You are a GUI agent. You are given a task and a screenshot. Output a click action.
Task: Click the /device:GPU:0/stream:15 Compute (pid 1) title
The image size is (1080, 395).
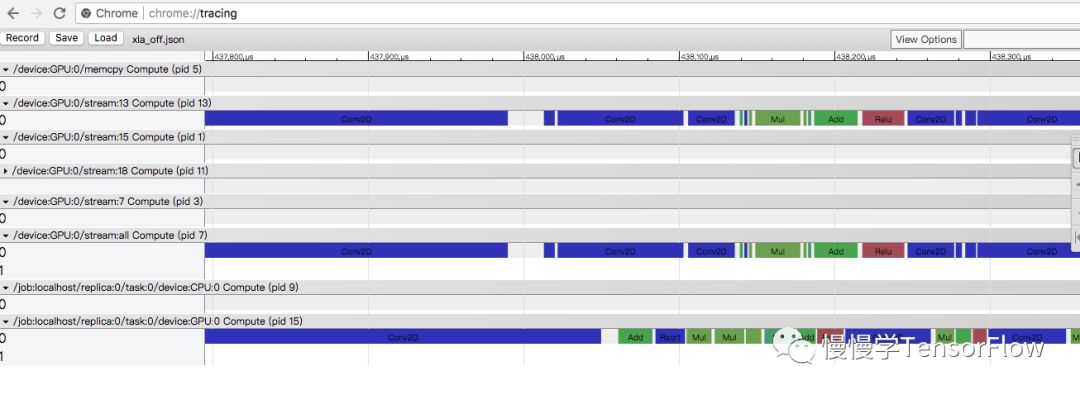110,137
